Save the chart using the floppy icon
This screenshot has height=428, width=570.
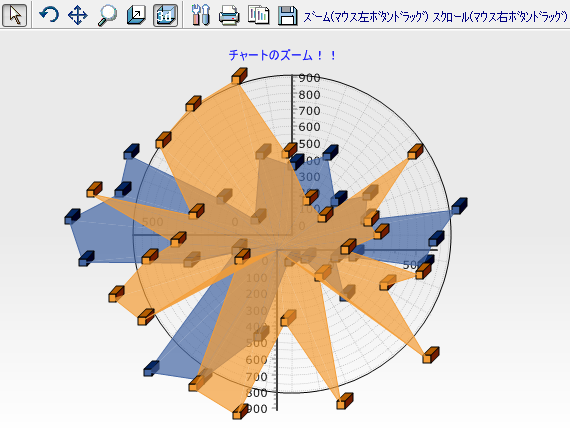click(287, 16)
